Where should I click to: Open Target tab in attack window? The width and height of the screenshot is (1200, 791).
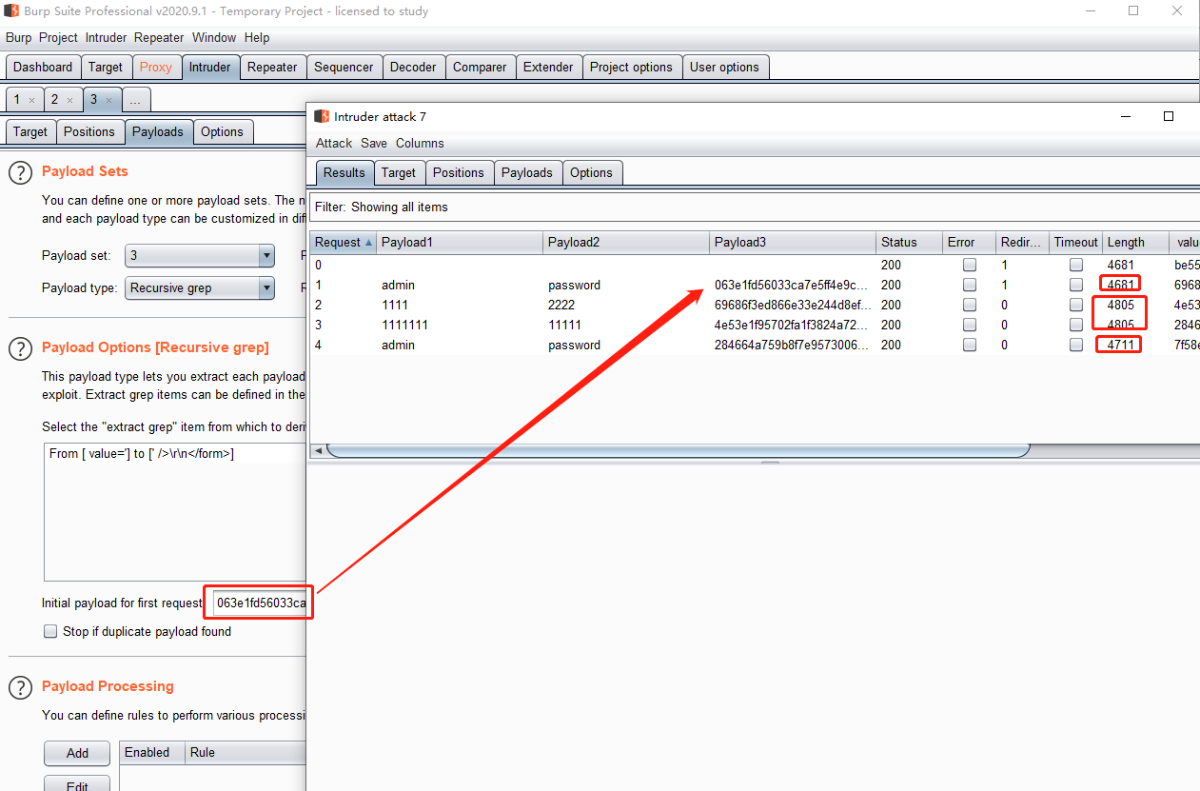point(398,173)
